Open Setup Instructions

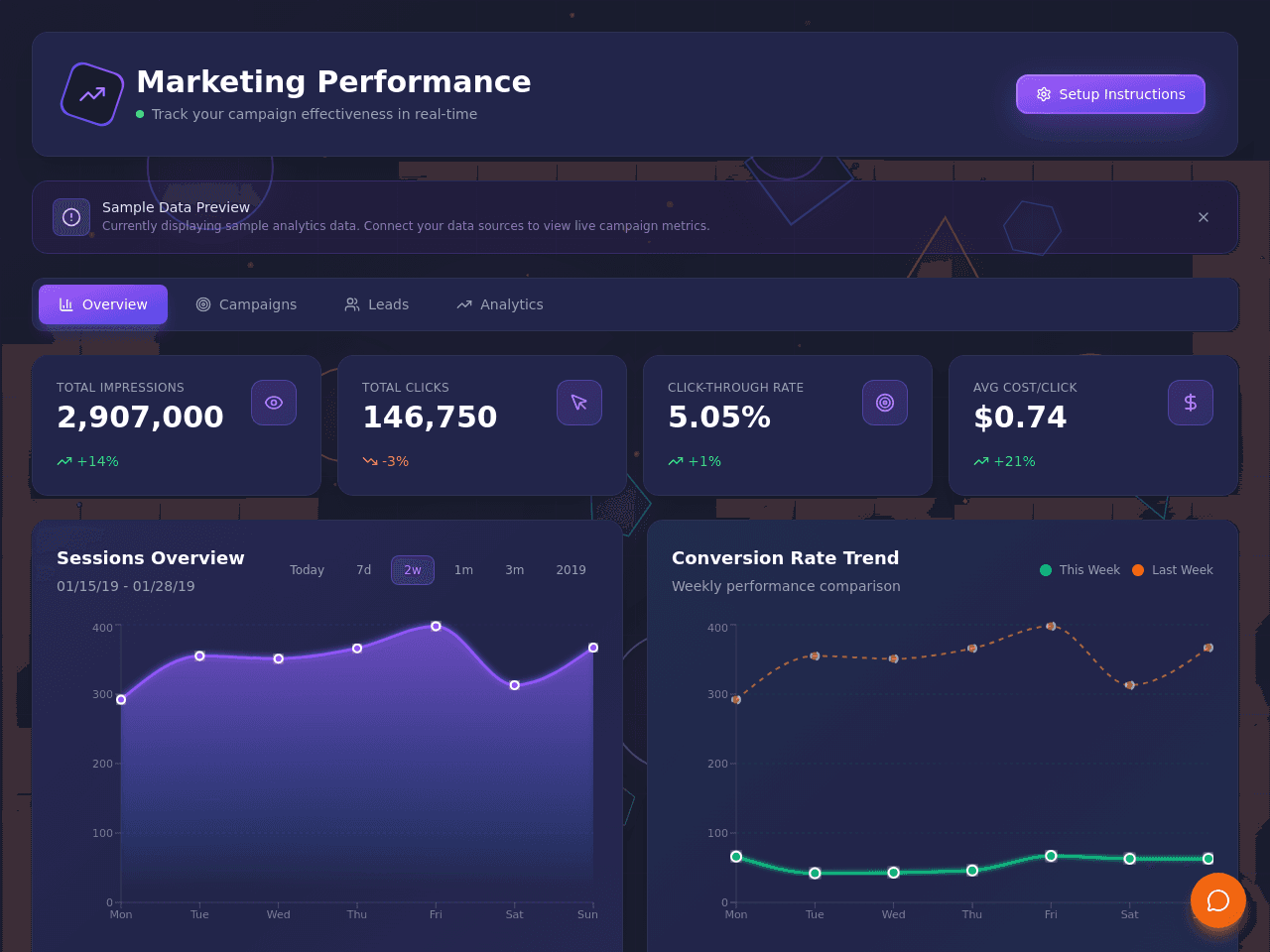coord(1110,94)
